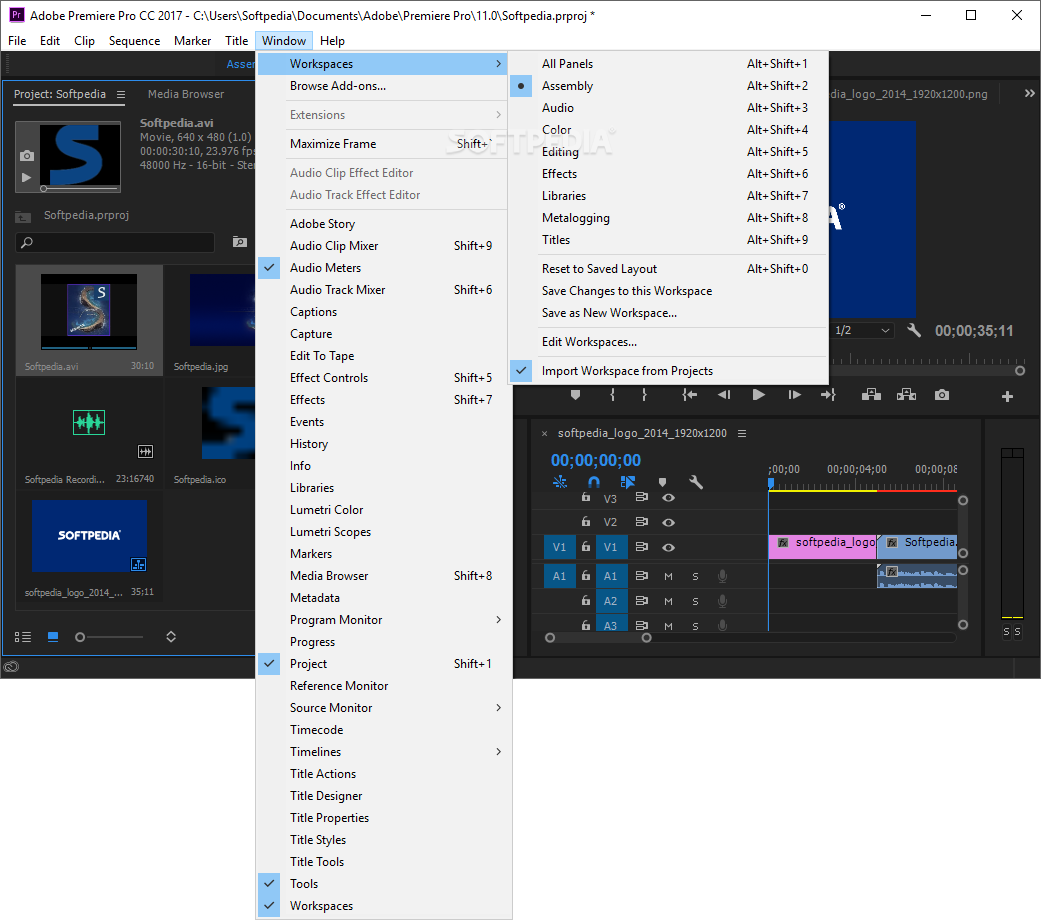This screenshot has width=1041, height=920.
Task: Click Save as New Workspace
Action: (669, 313)
